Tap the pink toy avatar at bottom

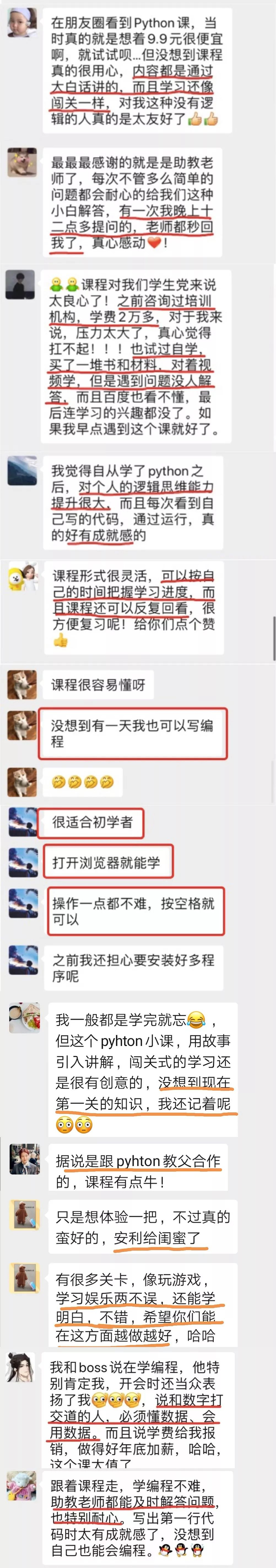click(21, 1486)
